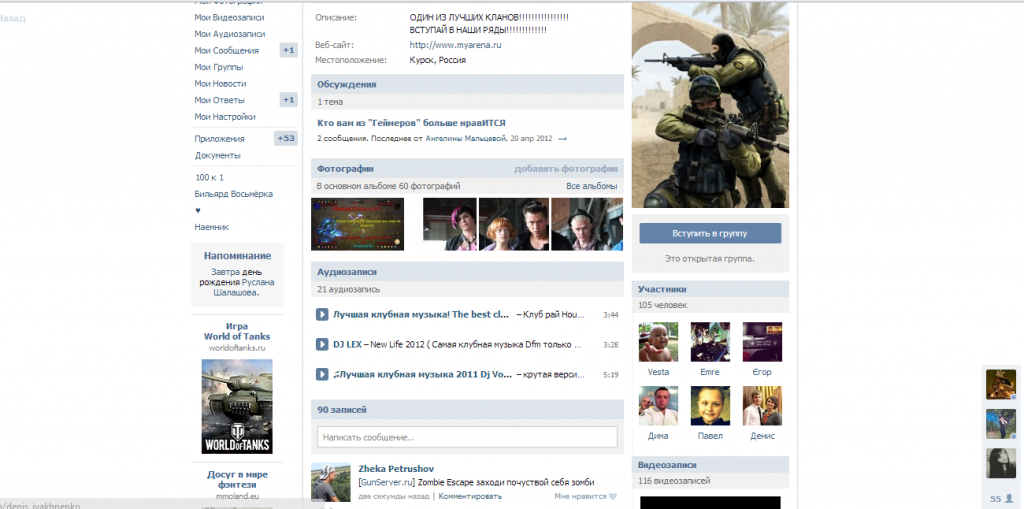Click the Написать сообщение text field
This screenshot has width=1024, height=509.
coord(467,437)
